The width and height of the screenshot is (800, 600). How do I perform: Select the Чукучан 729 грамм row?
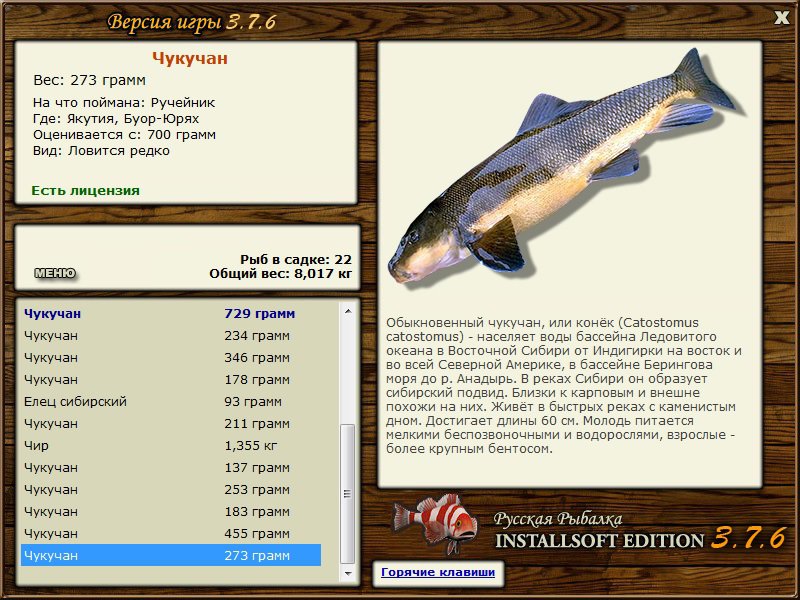pyautogui.click(x=171, y=313)
